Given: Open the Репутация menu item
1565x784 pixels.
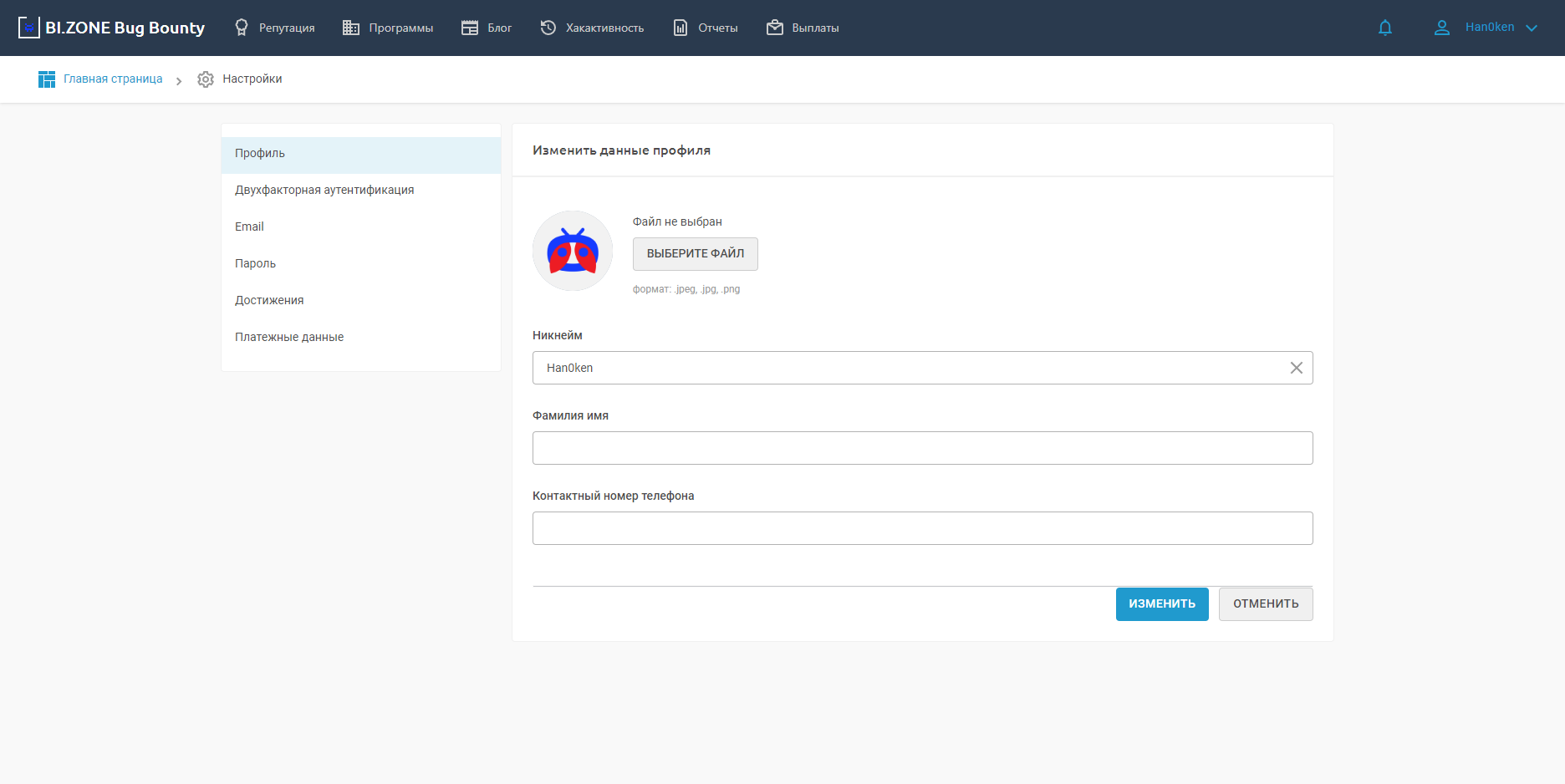Looking at the screenshot, I should pyautogui.click(x=274, y=28).
